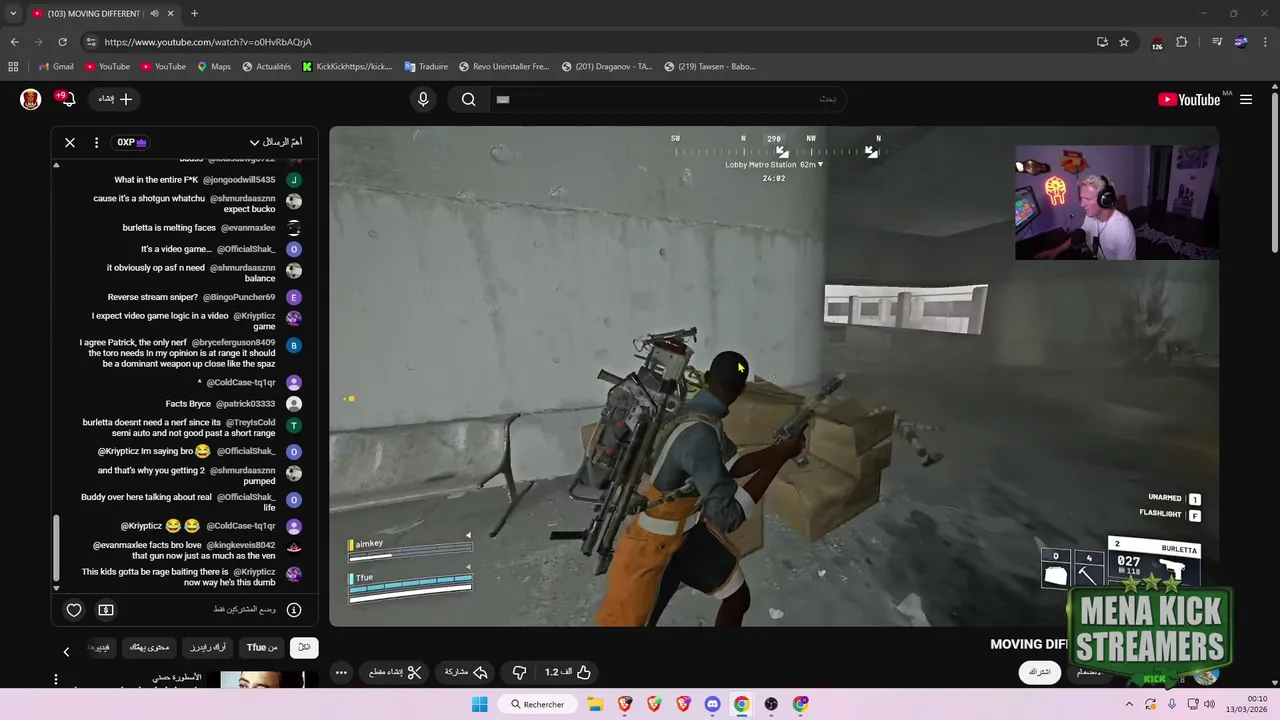Like the video with thumbs up
This screenshot has height=720, width=1280.
pos(567,672)
